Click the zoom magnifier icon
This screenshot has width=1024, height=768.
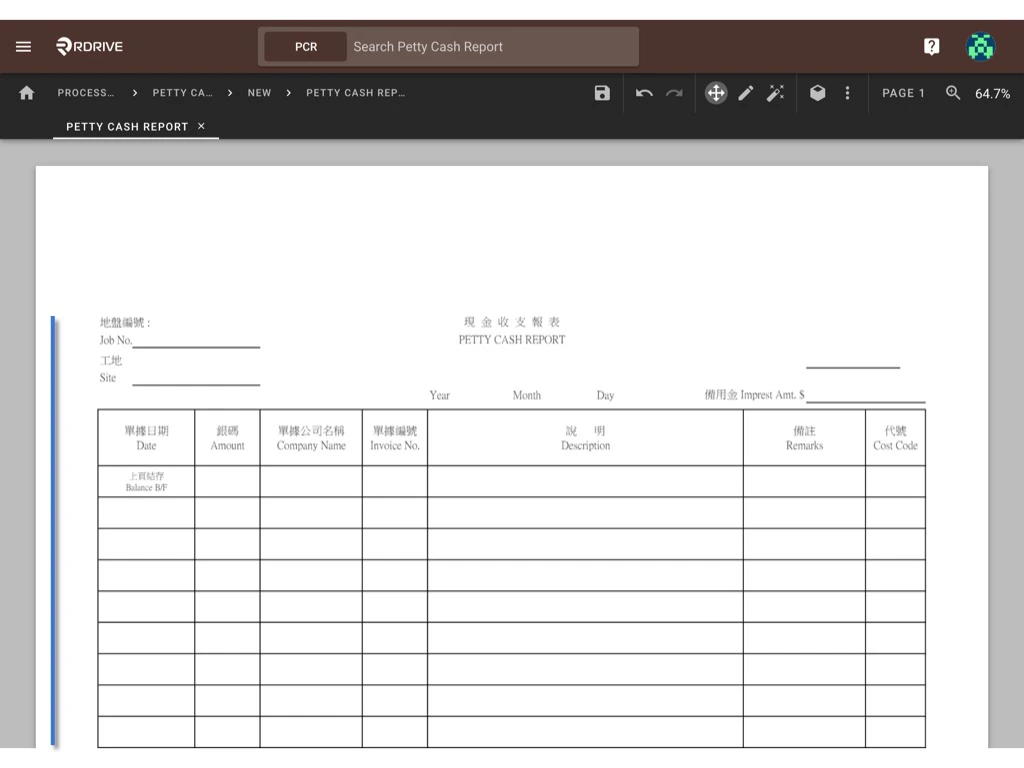point(951,93)
